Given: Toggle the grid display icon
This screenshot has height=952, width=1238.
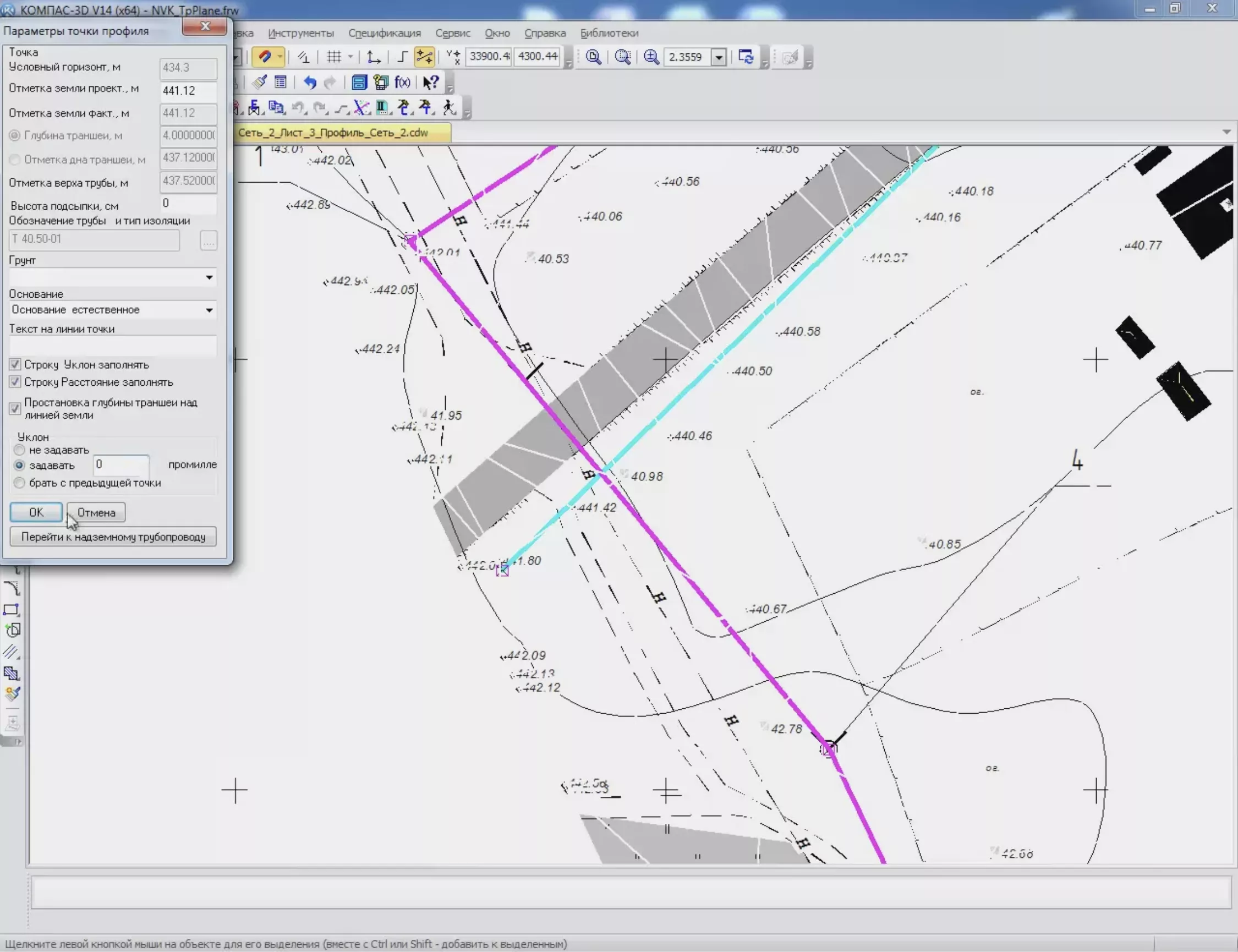Looking at the screenshot, I should (335, 57).
